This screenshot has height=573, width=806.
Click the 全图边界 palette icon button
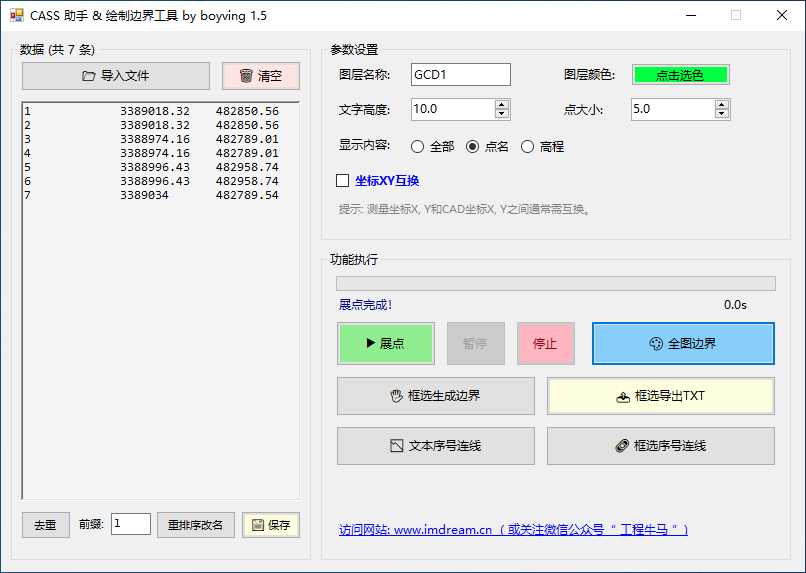point(683,343)
